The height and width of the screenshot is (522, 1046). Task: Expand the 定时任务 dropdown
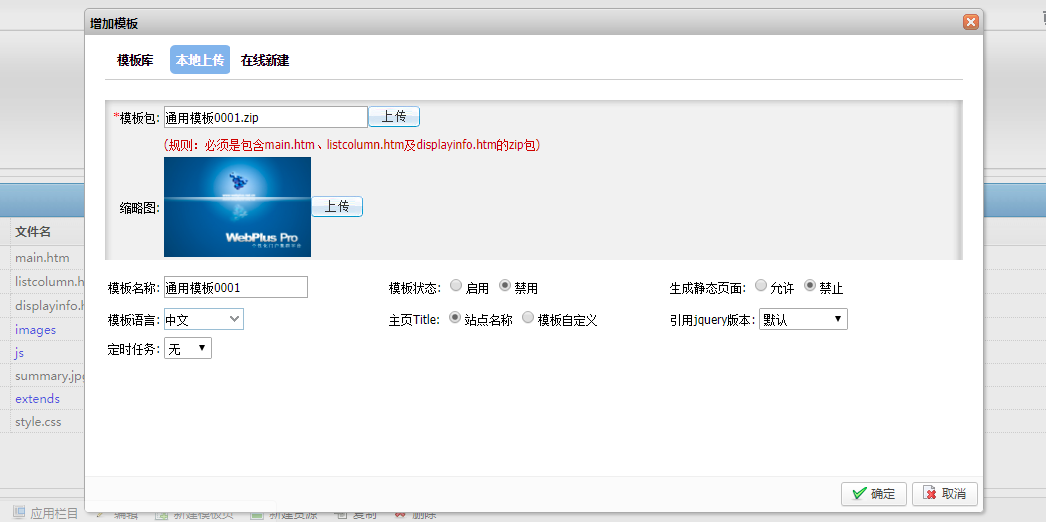tap(187, 349)
